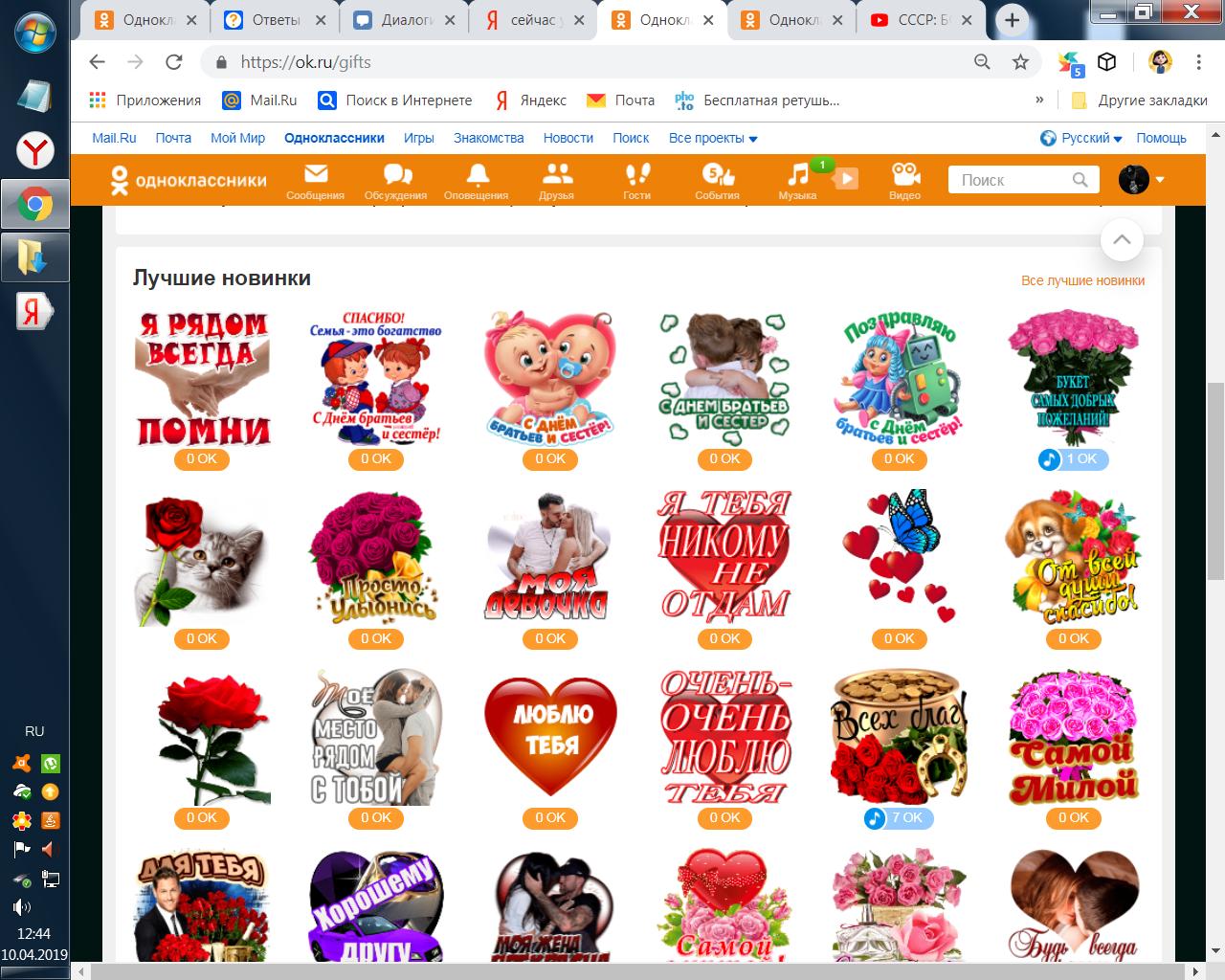The image size is (1225, 980).
Task: Open Сообщения messages icon
Action: [315, 180]
